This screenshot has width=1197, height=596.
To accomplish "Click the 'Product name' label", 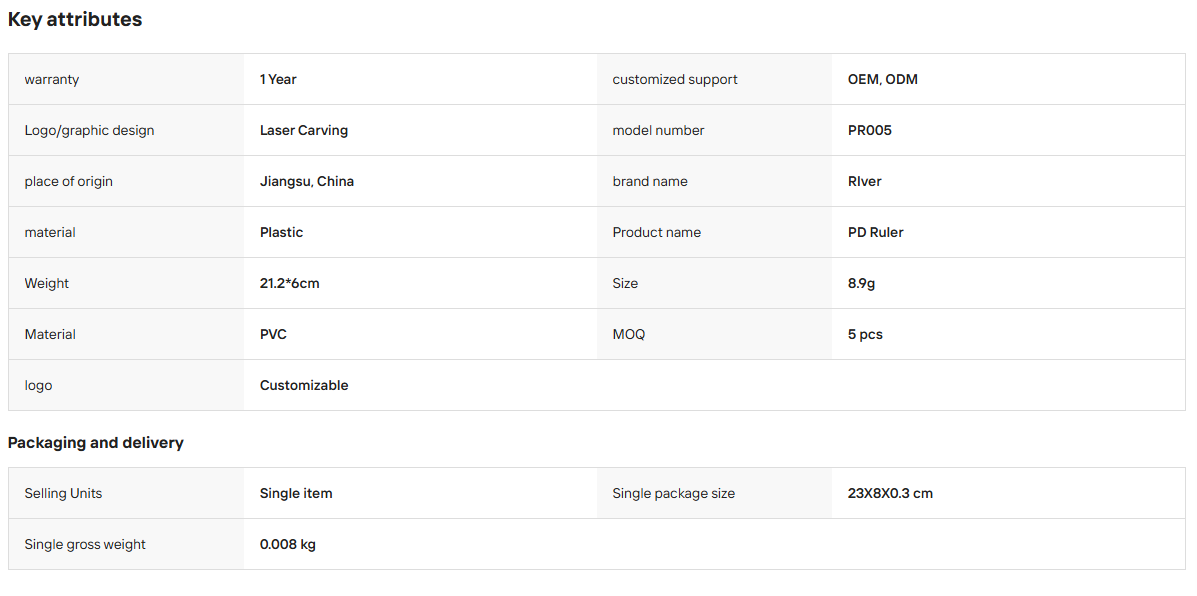I will coord(657,233).
